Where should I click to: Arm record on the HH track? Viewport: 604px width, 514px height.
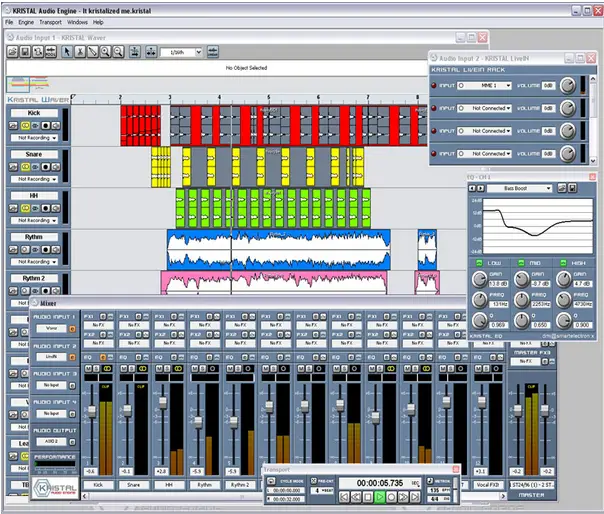tap(45, 208)
